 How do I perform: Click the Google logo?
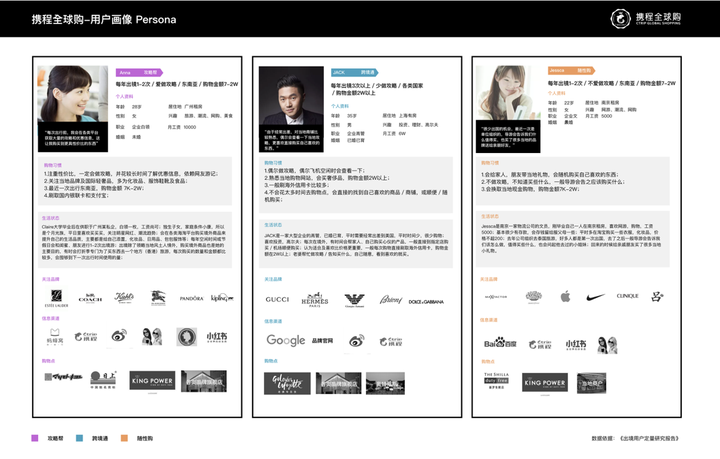coord(286,340)
